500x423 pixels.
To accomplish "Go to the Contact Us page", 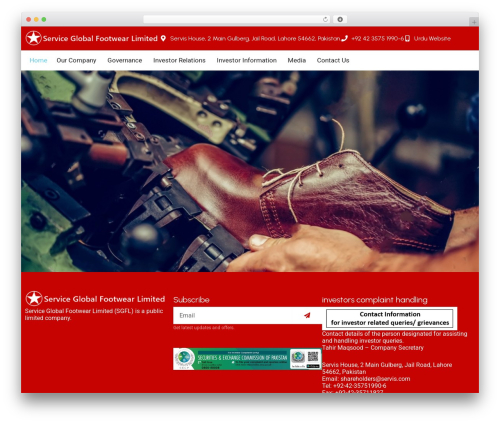I will tap(333, 60).
